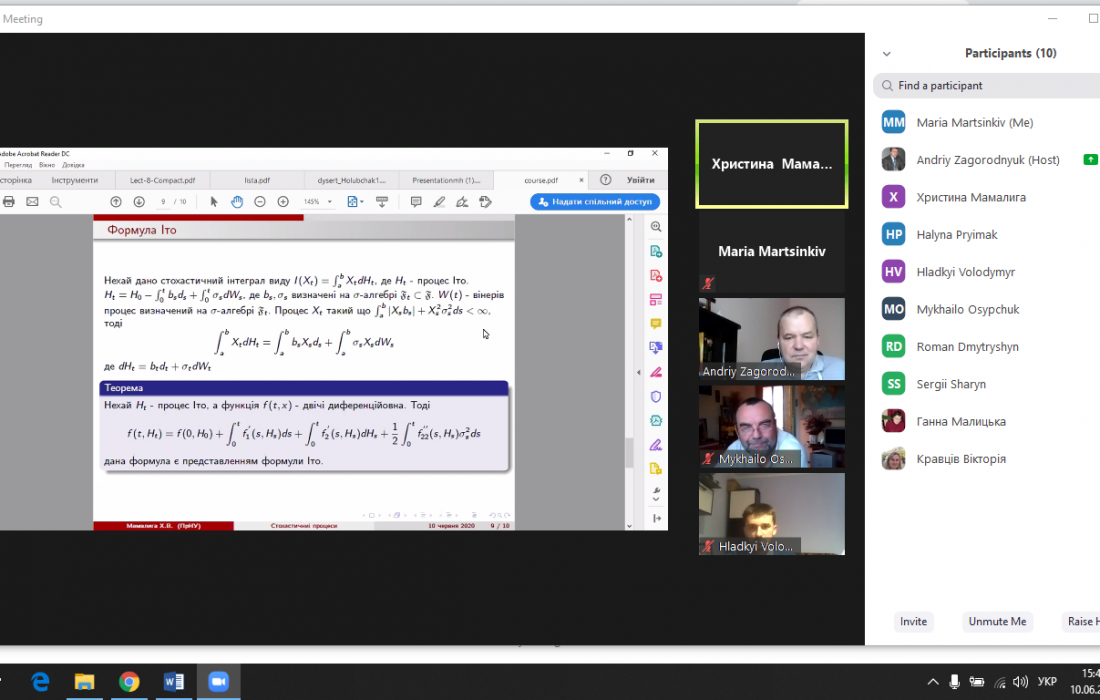Open Microsoft Word from the taskbar
The width and height of the screenshot is (1100, 700).
tap(173, 681)
